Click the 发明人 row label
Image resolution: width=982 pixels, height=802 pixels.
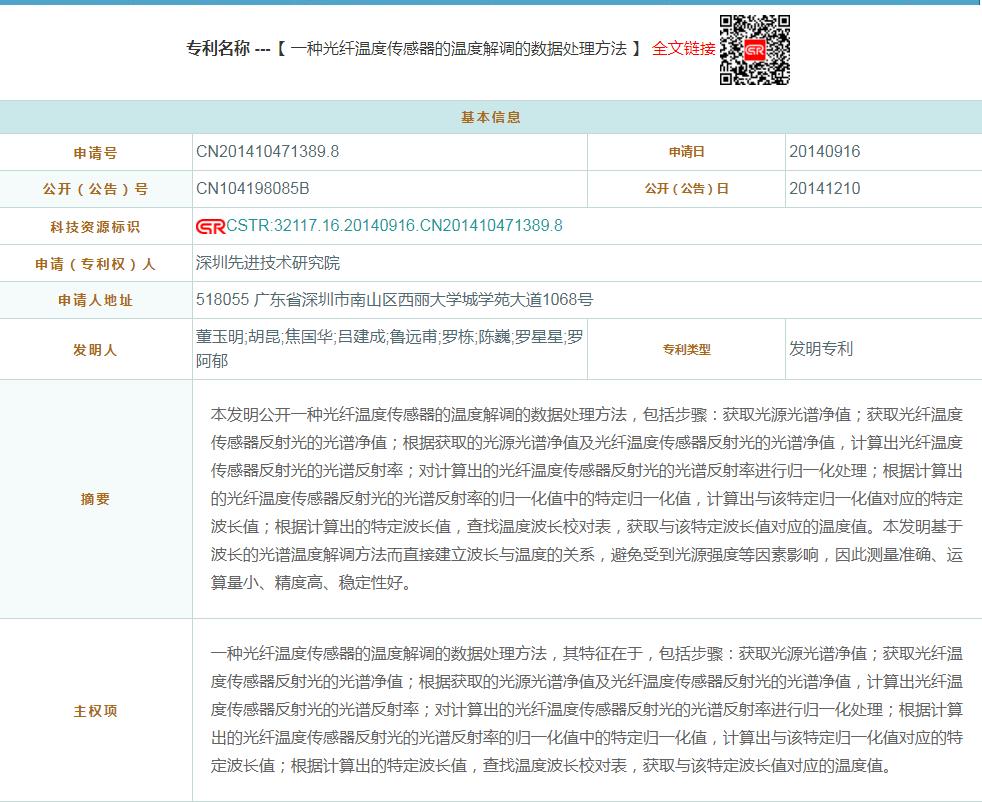click(x=96, y=350)
